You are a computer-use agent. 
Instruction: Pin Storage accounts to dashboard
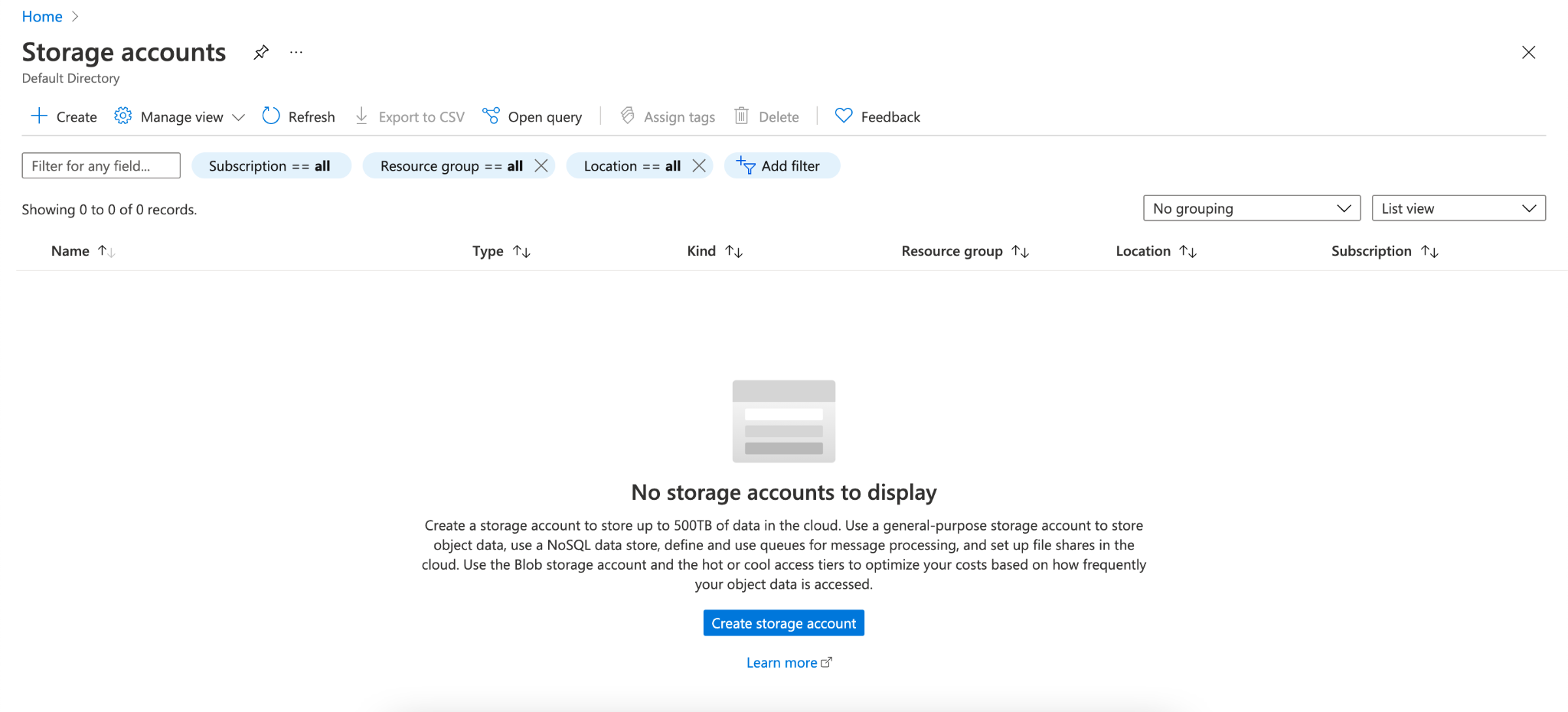(x=261, y=52)
